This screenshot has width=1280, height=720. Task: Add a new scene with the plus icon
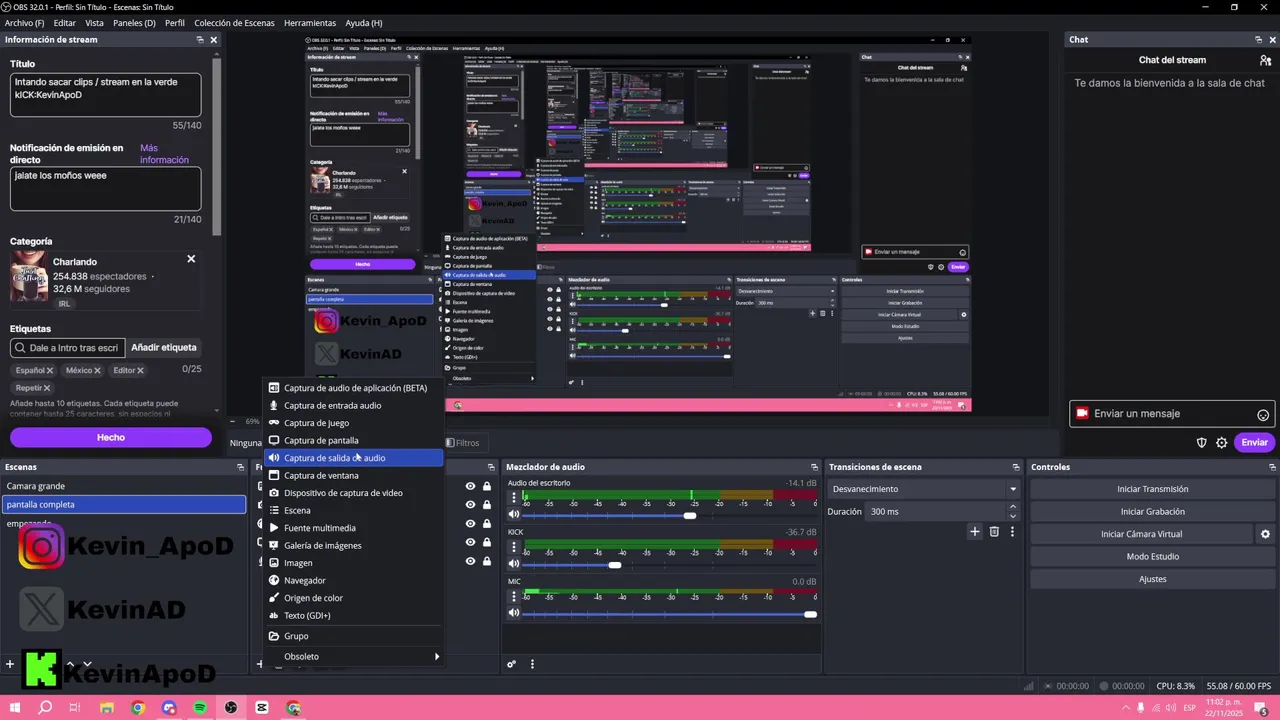click(10, 664)
